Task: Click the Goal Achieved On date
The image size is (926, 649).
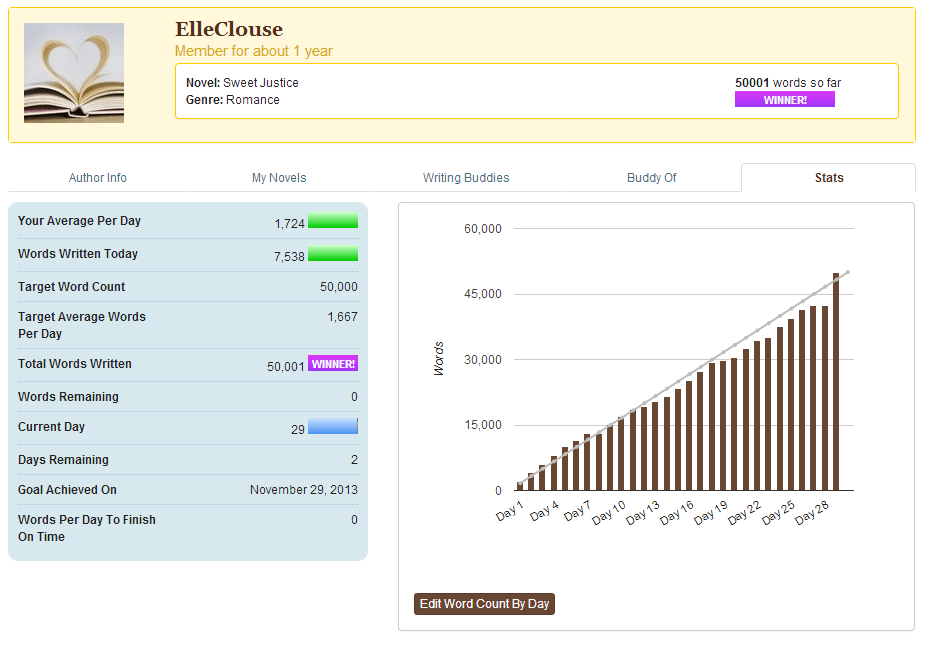Action: point(305,491)
